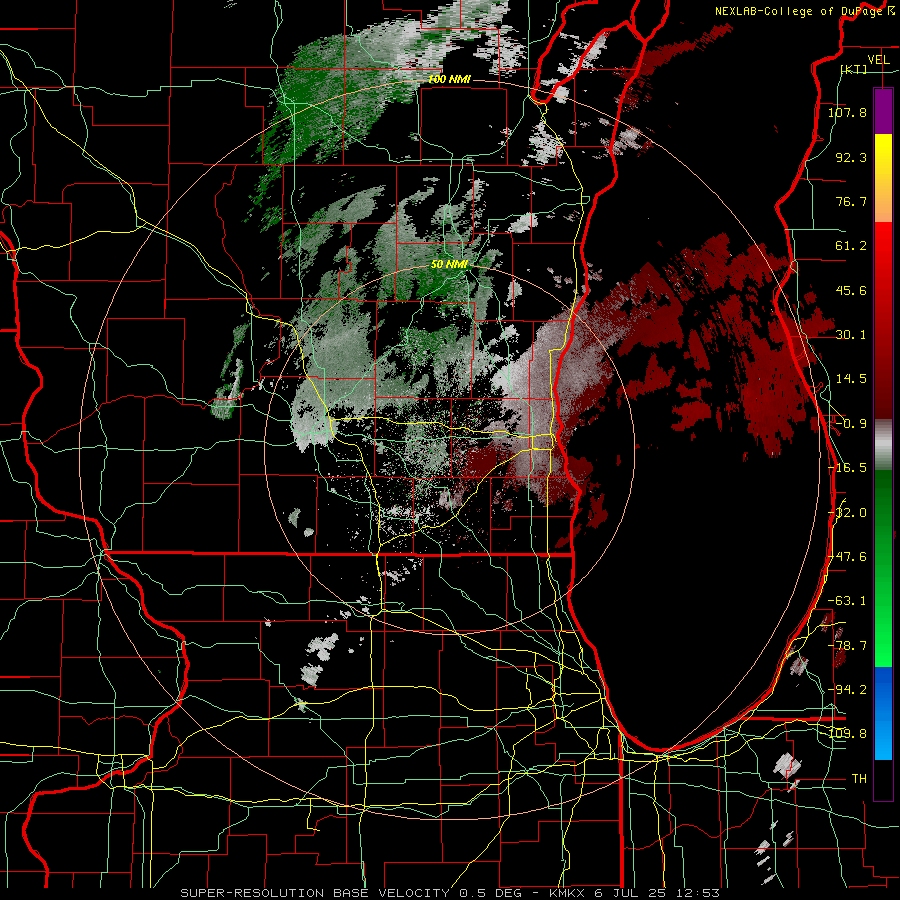The height and width of the screenshot is (900, 900).
Task: Click the -16.5 velocity scale value
Action: (847, 467)
